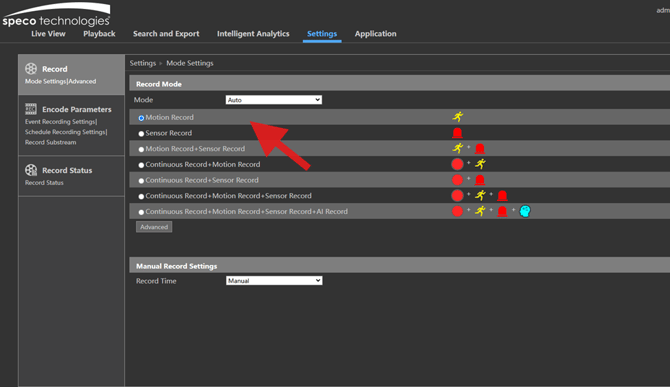The height and width of the screenshot is (387, 670).
Task: Click the Mode label text
Action: click(x=143, y=100)
